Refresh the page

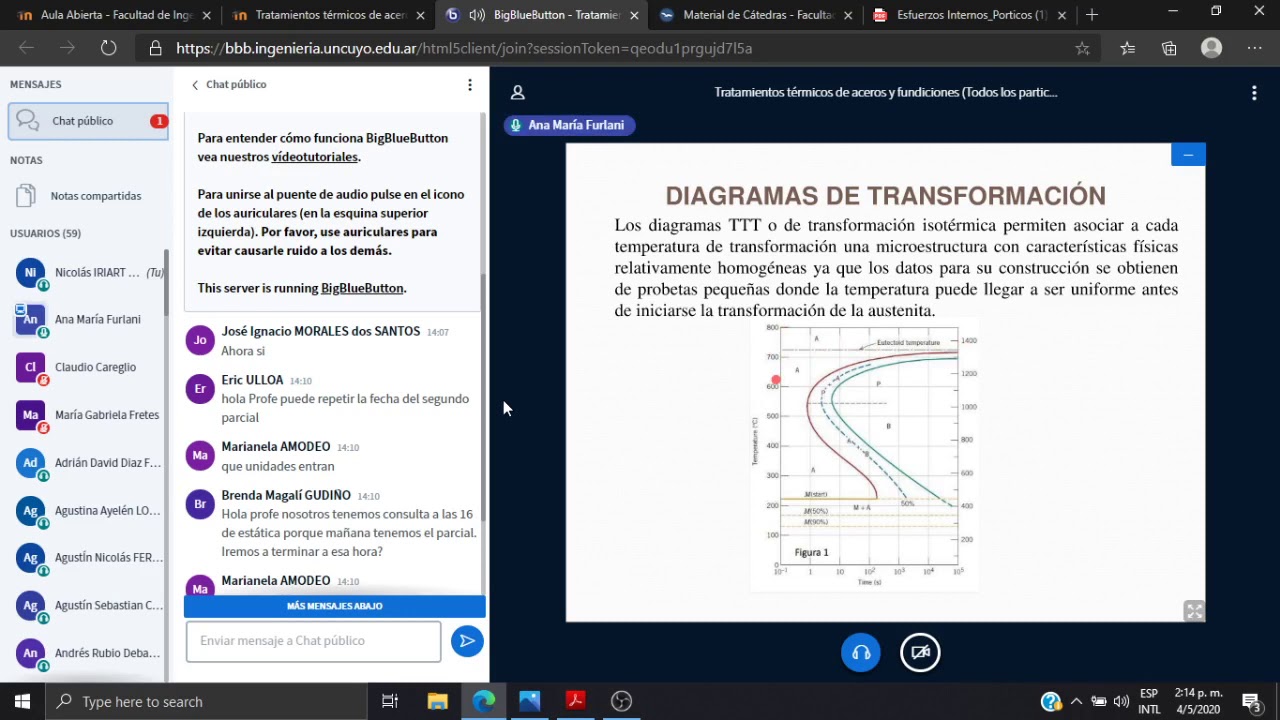point(108,48)
